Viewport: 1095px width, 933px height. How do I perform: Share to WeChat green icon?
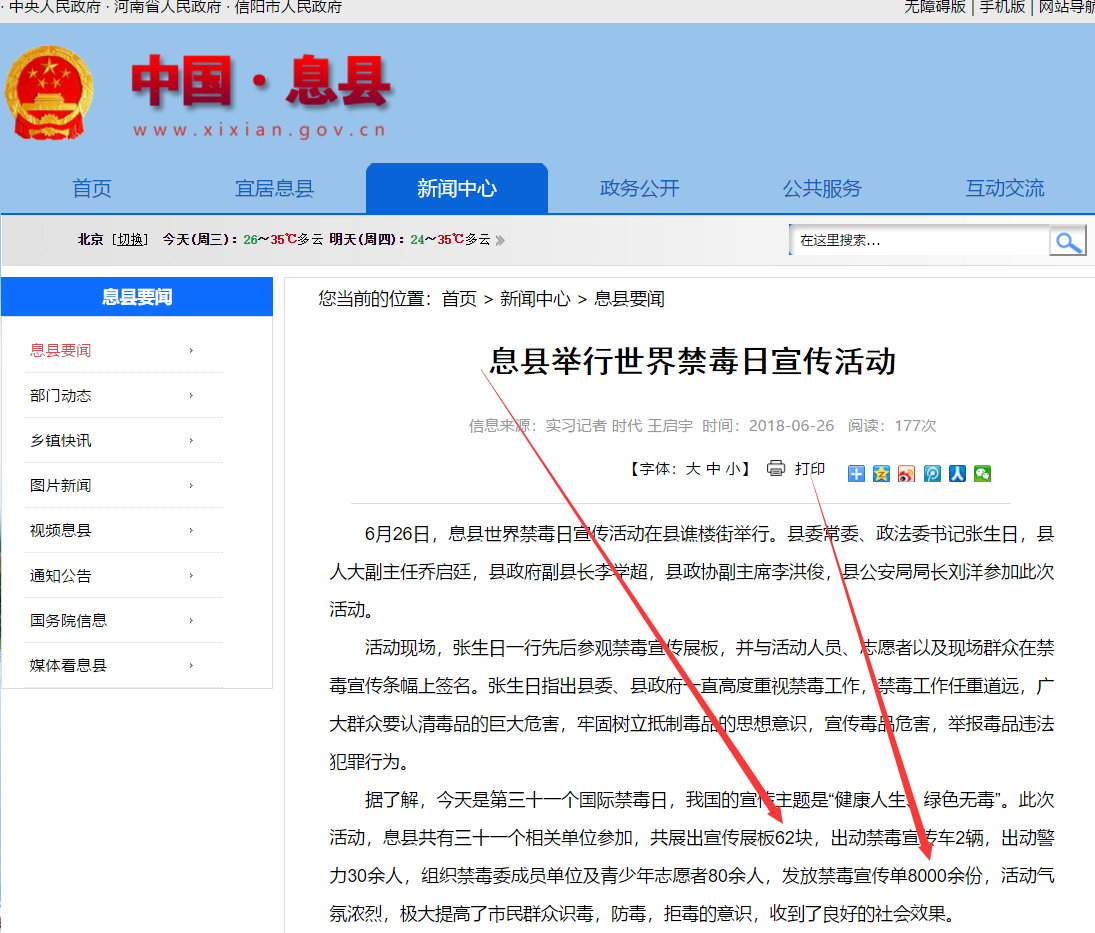982,474
